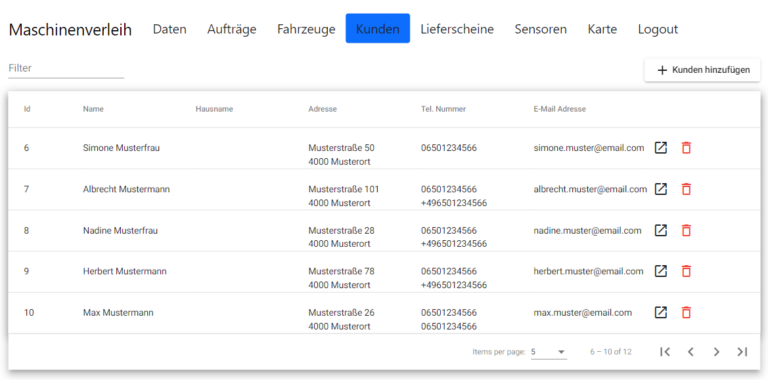
Task: Click email nadine.muster@email.com
Action: point(587,230)
